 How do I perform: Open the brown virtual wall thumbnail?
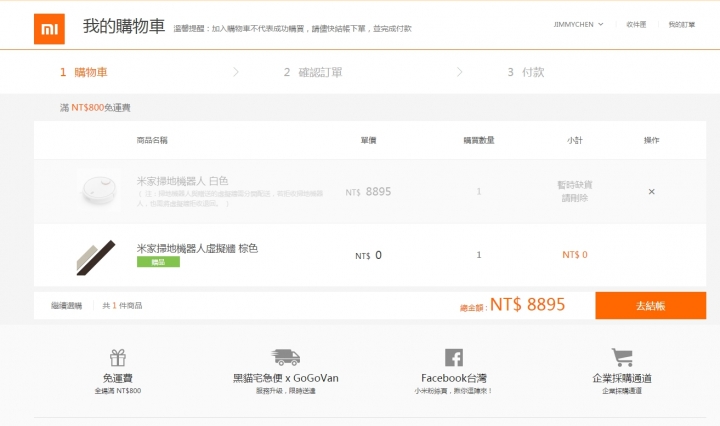click(x=96, y=258)
